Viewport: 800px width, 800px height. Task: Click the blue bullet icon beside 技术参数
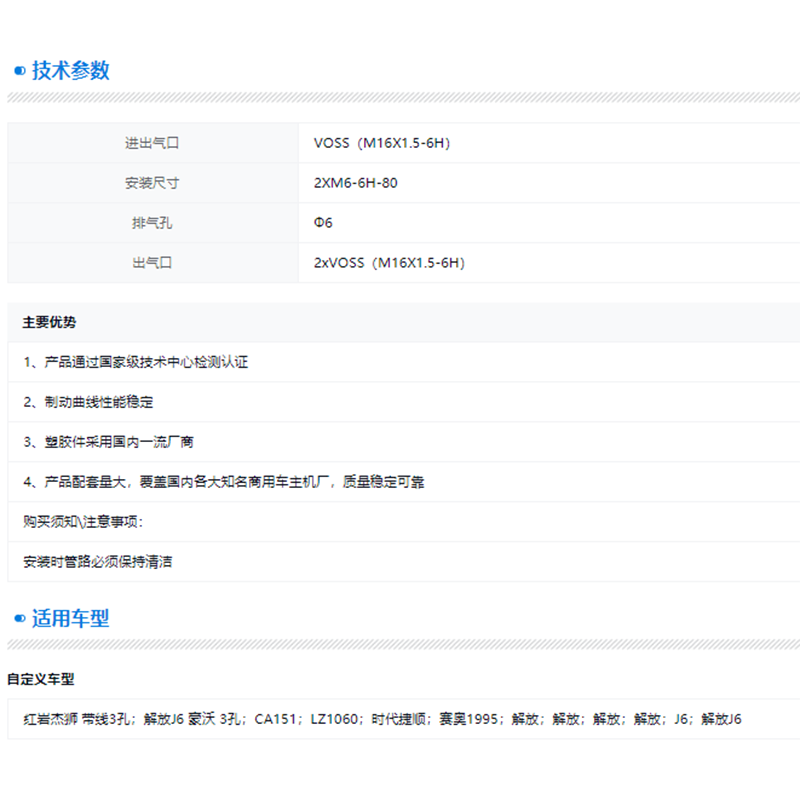coord(19,71)
